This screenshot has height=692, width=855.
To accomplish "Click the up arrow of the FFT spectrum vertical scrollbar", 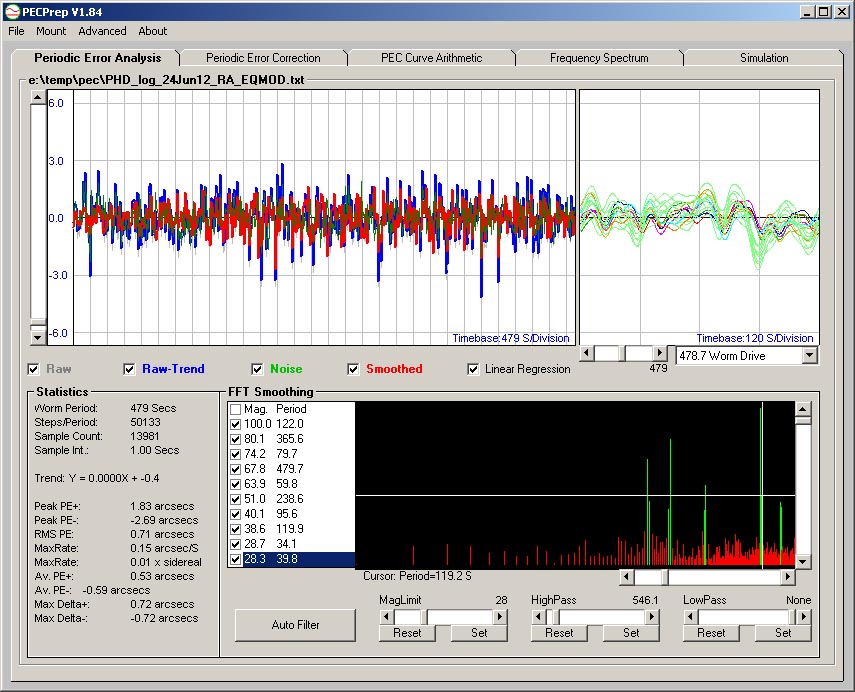I will click(803, 409).
